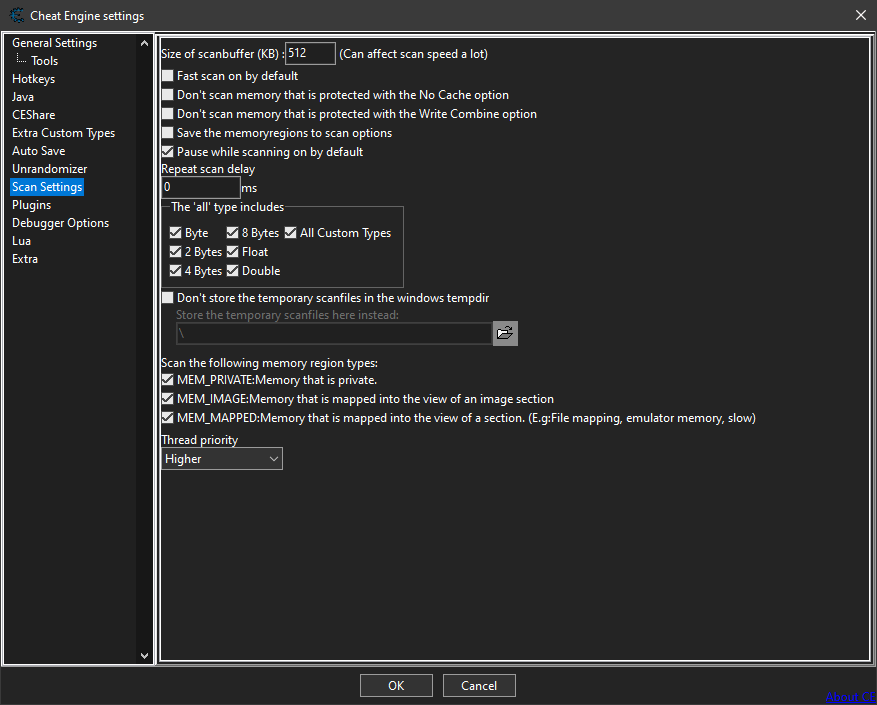Select the Tools sub-item under General Settings
The image size is (877, 705).
(x=44, y=61)
